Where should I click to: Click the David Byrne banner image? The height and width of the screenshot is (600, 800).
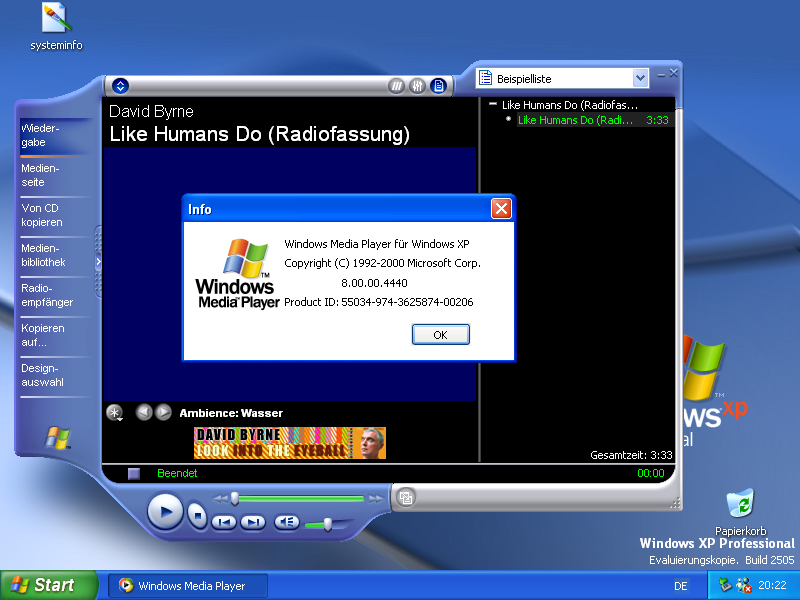click(x=290, y=443)
